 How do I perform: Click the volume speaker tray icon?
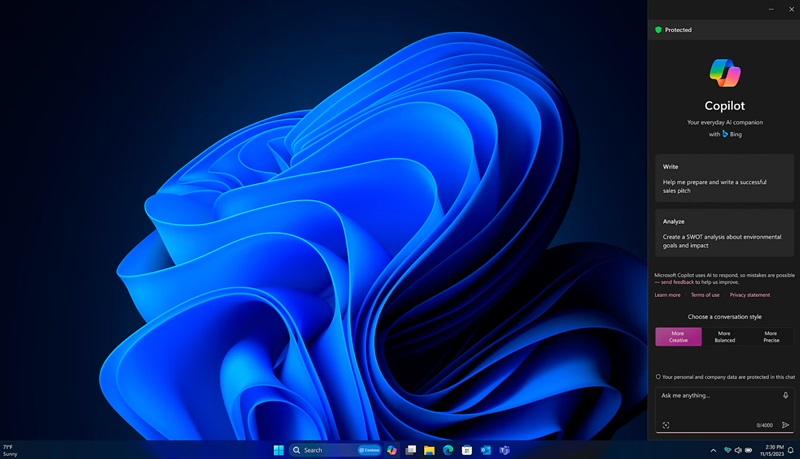738,450
